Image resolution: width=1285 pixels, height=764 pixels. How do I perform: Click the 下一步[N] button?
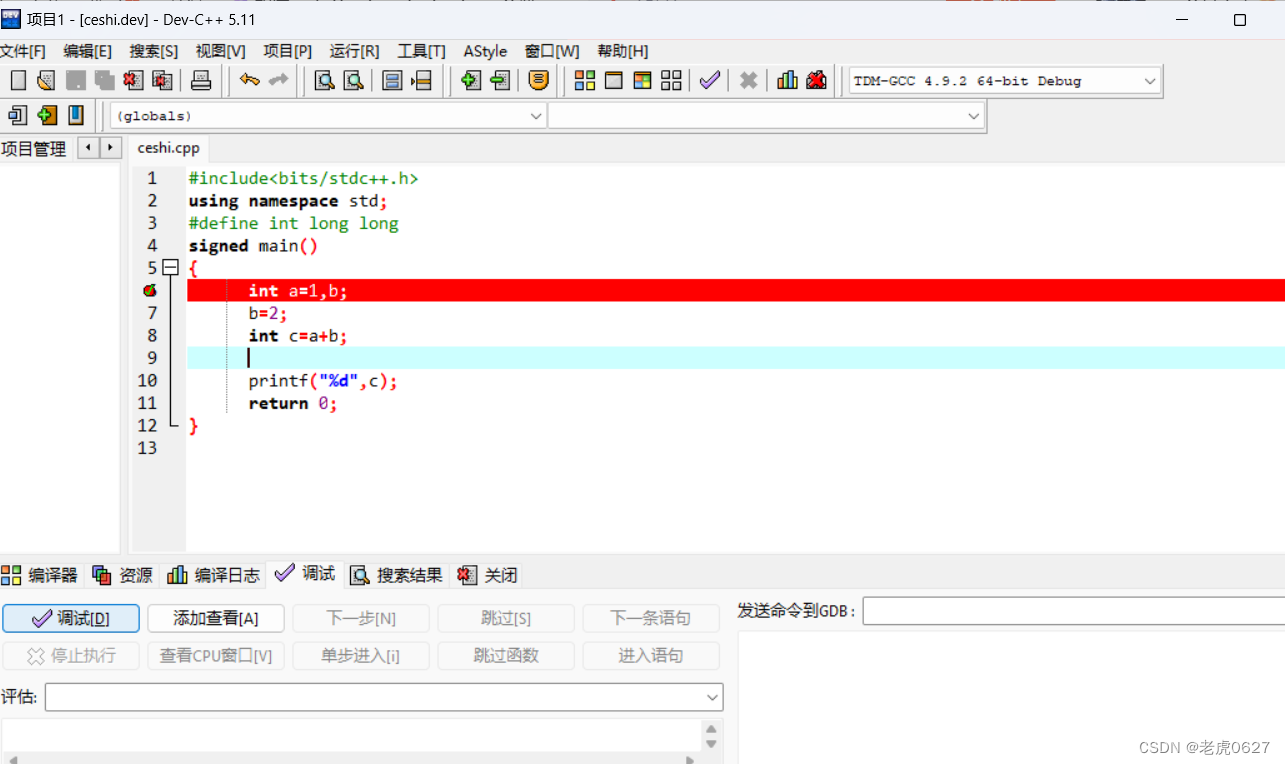point(361,618)
